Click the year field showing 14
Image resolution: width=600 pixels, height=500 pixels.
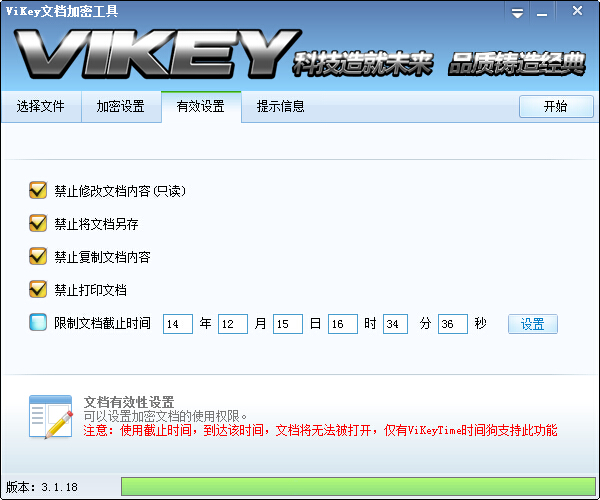pyautogui.click(x=178, y=324)
